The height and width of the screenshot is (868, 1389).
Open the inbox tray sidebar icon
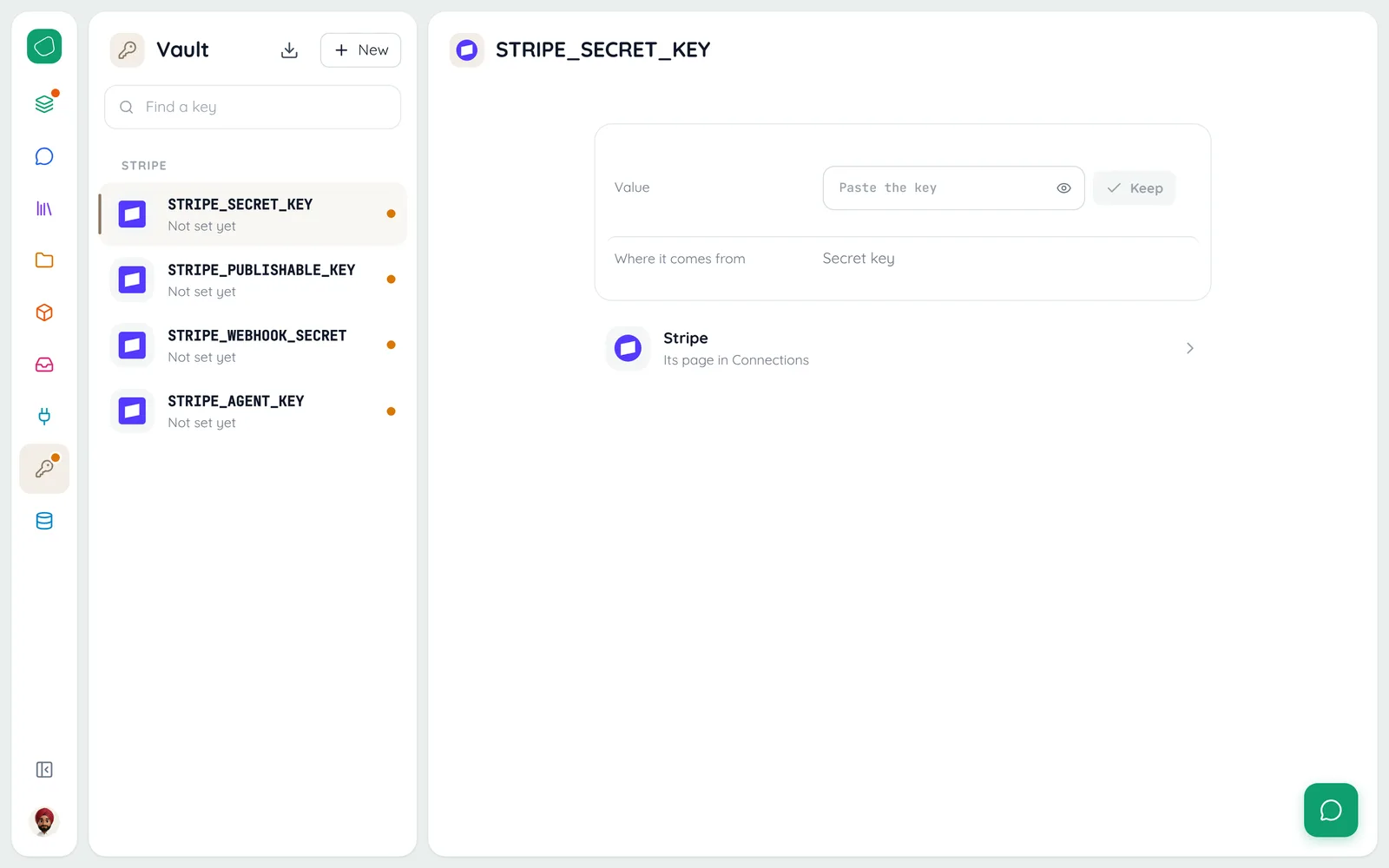click(x=44, y=365)
